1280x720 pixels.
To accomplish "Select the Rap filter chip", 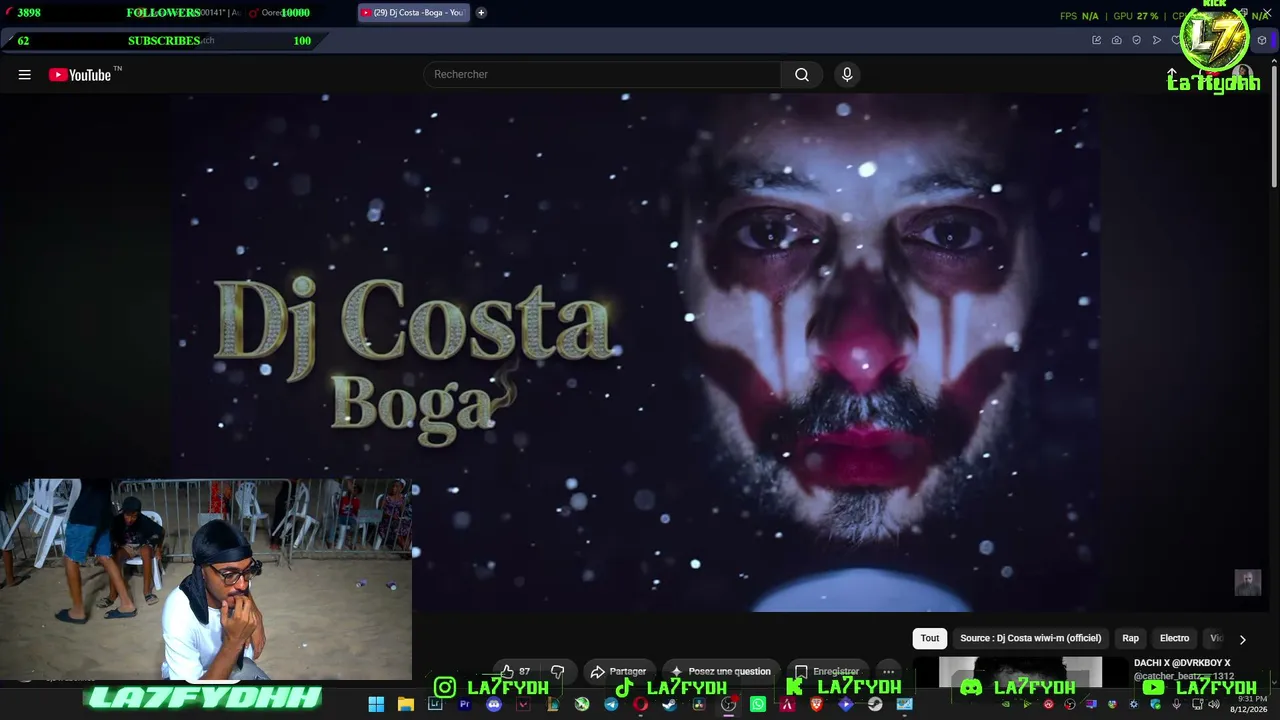I will 1130,638.
